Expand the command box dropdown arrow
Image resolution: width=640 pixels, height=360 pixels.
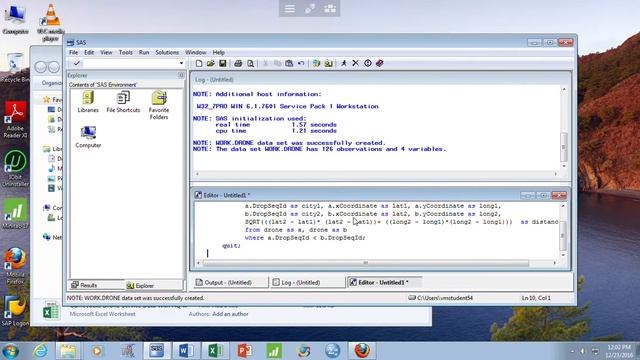click(181, 63)
